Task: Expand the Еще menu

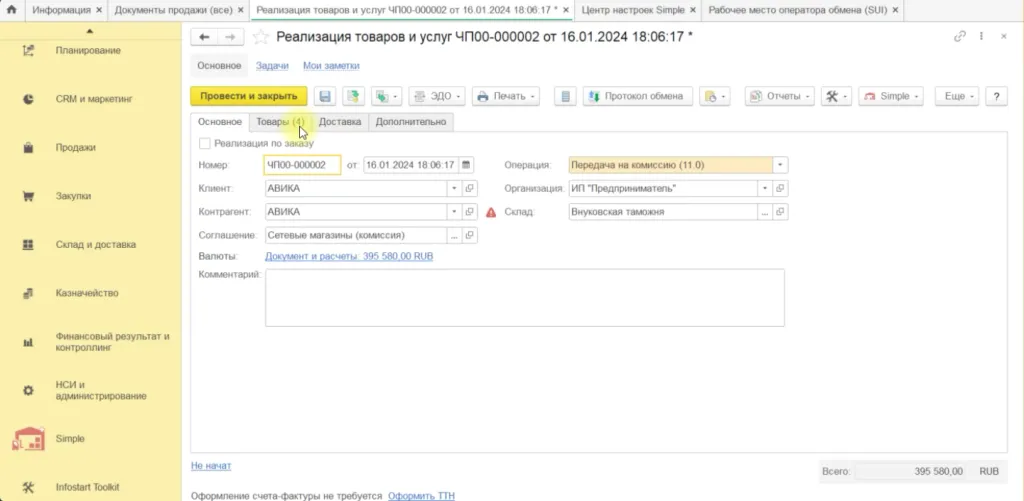Action: click(958, 96)
